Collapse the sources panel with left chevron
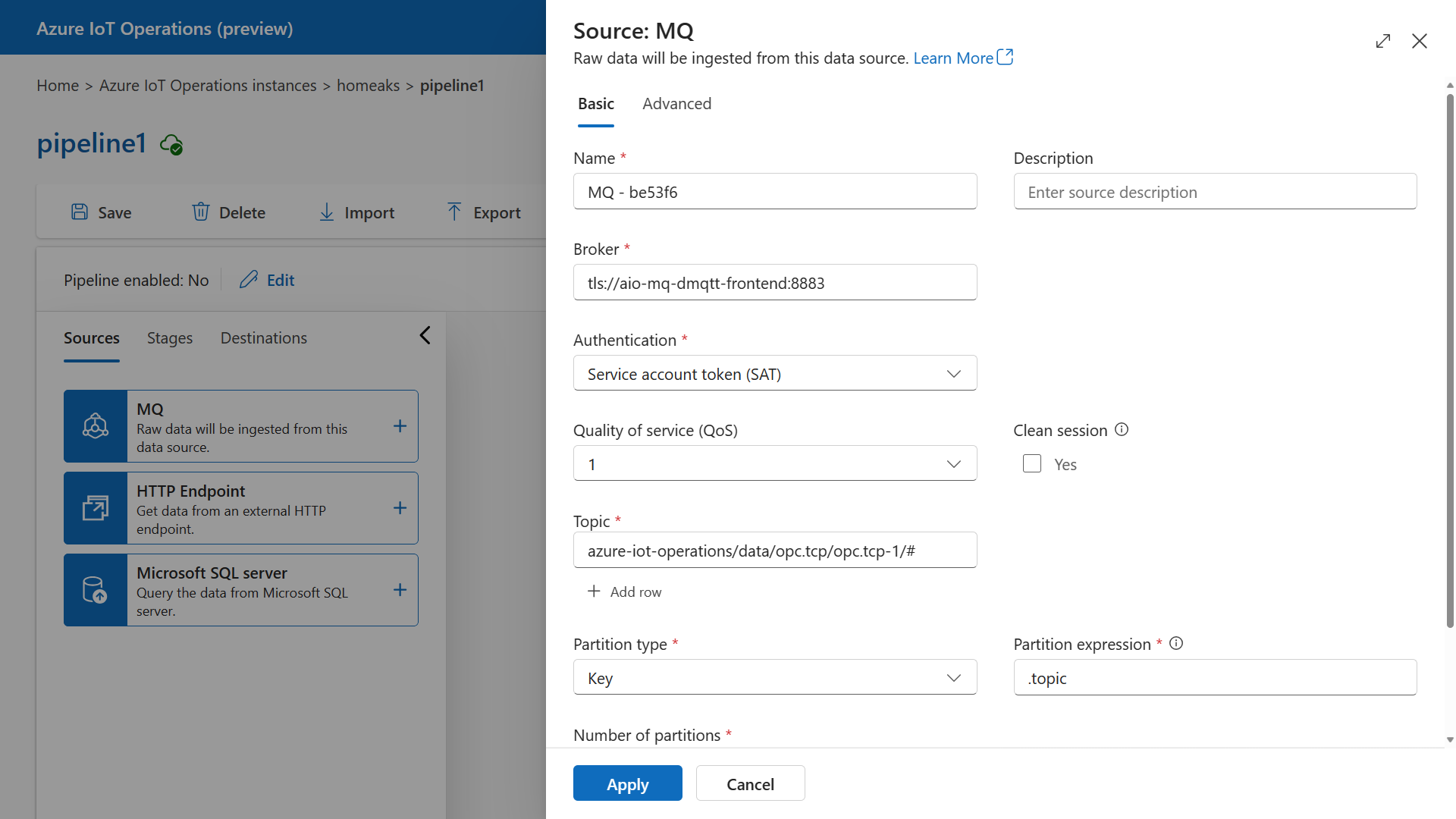 click(x=425, y=335)
